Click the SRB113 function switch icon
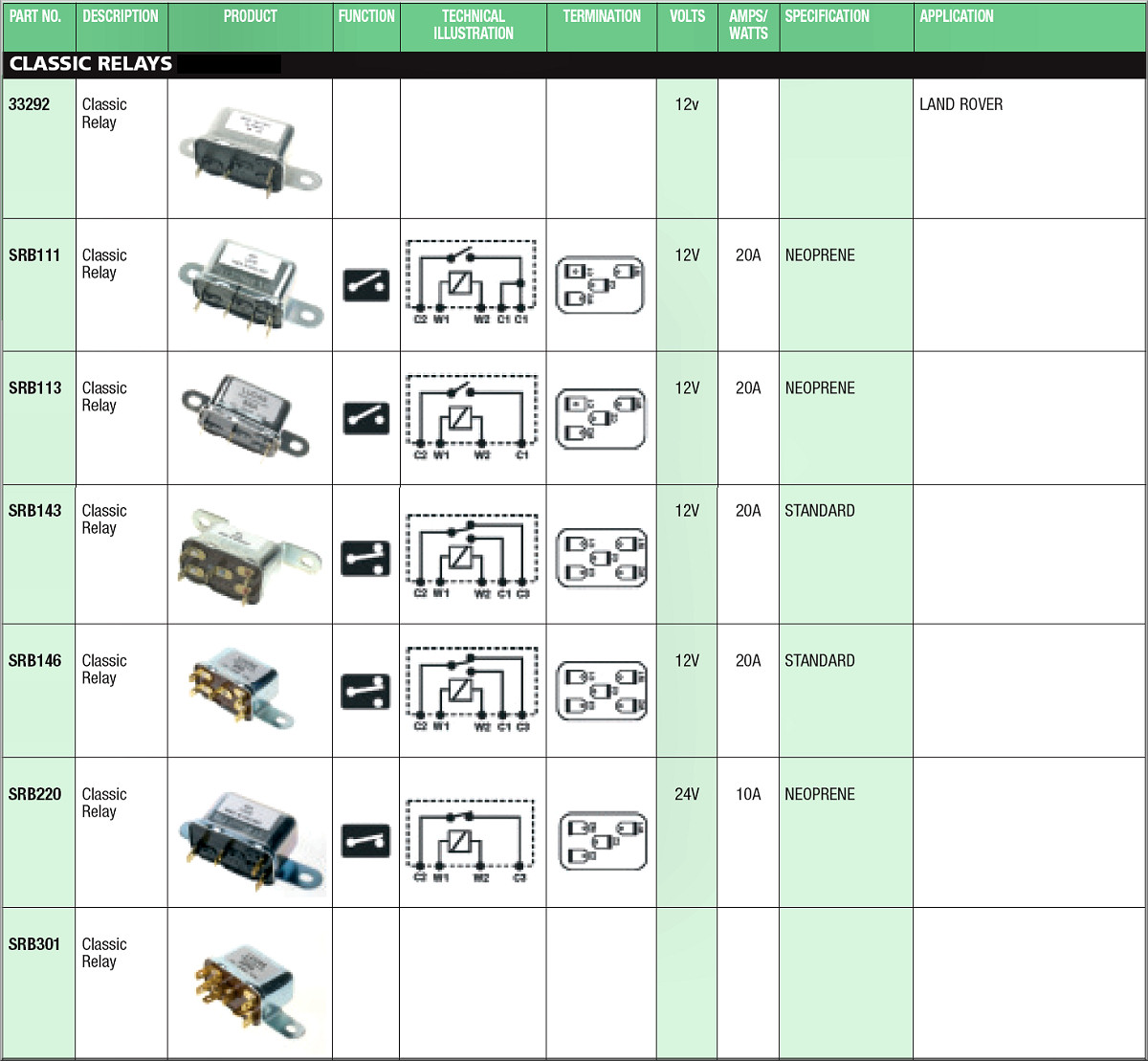The image size is (1148, 1061). [366, 418]
